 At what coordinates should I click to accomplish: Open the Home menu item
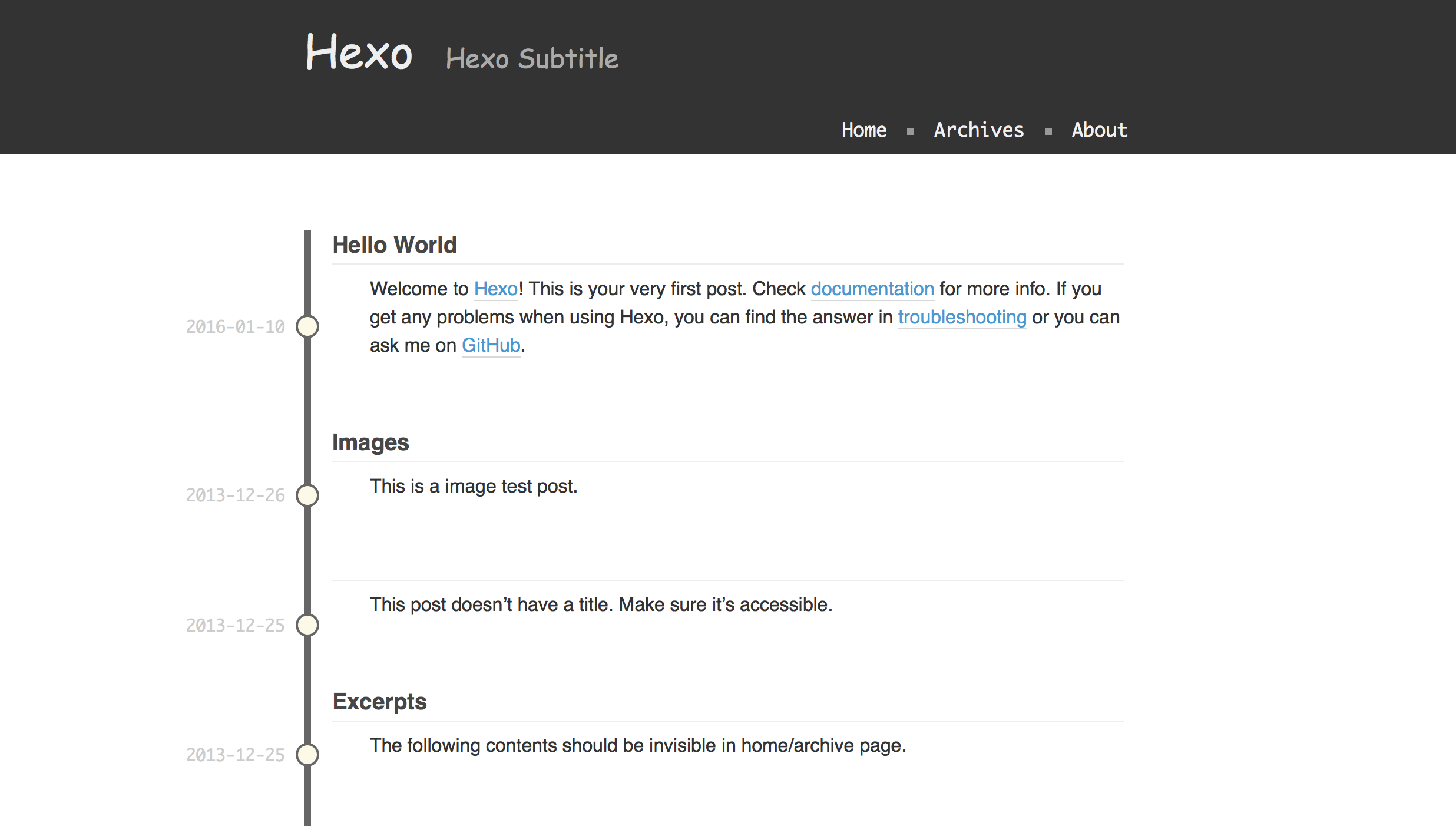click(863, 130)
